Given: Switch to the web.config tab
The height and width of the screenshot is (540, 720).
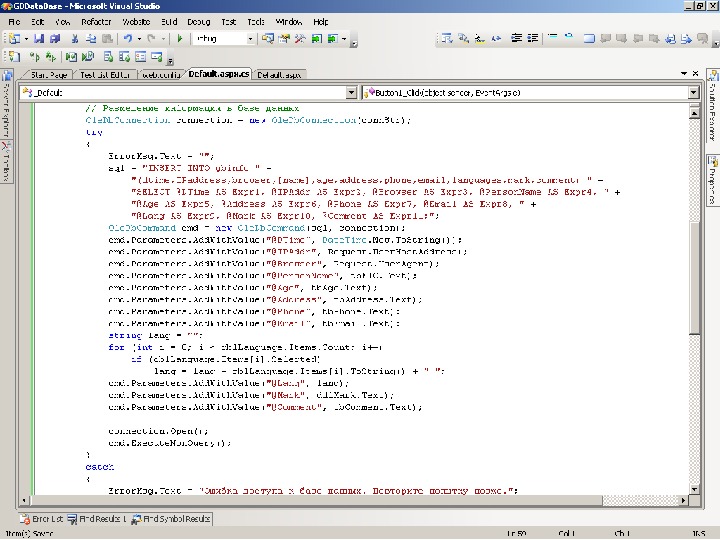Looking at the screenshot, I should pos(161,75).
